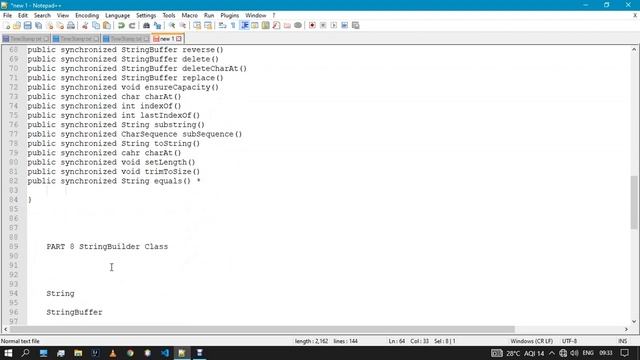Open the Tools menu
640x360 pixels.
pos(169,16)
